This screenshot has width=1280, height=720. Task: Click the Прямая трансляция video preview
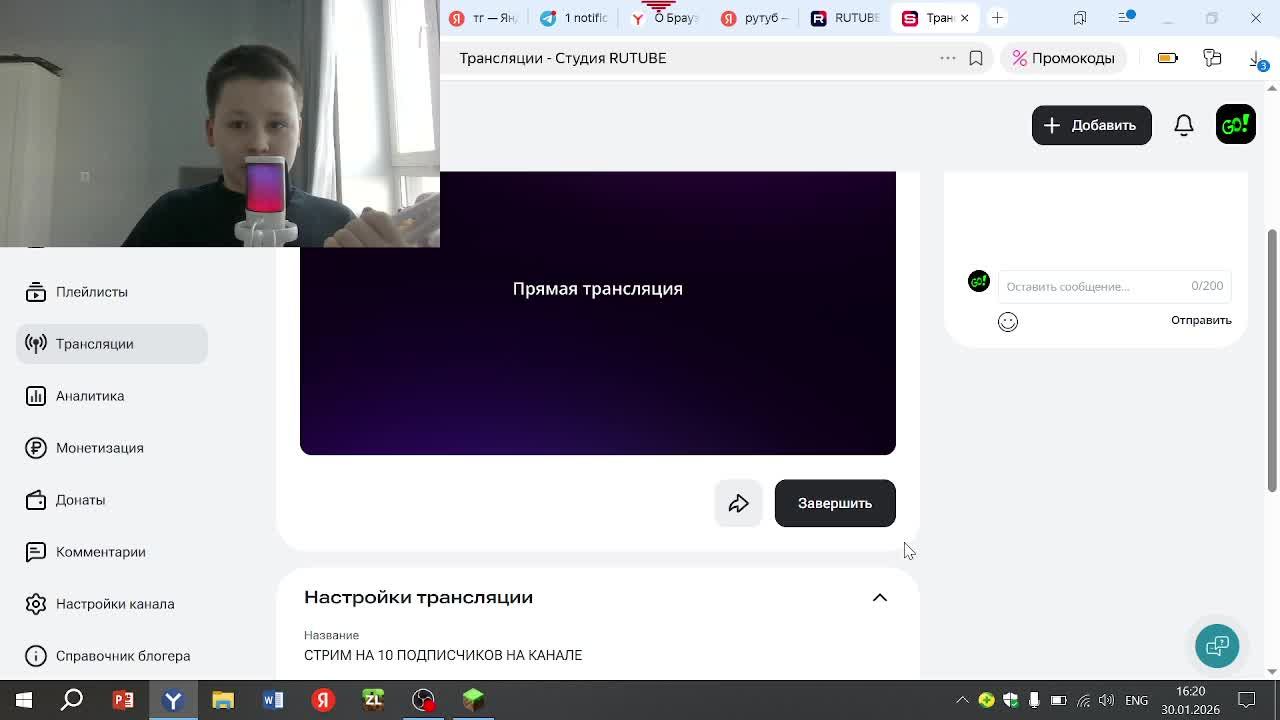[x=598, y=313]
